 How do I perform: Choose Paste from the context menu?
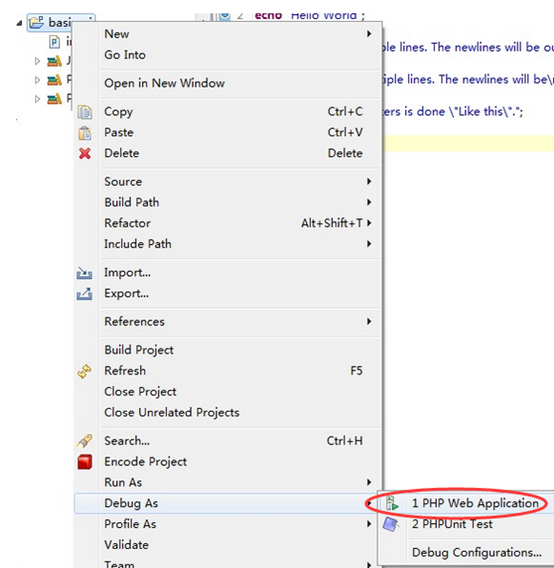(228, 133)
